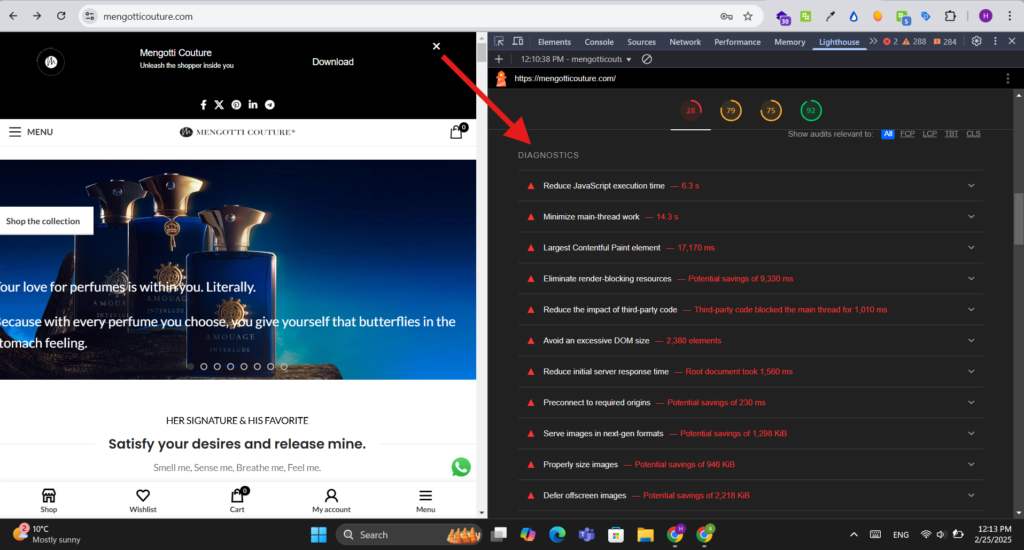Open the Cart icon in bottom navigation
Screen dimensions: 1024x550
(x=237, y=500)
